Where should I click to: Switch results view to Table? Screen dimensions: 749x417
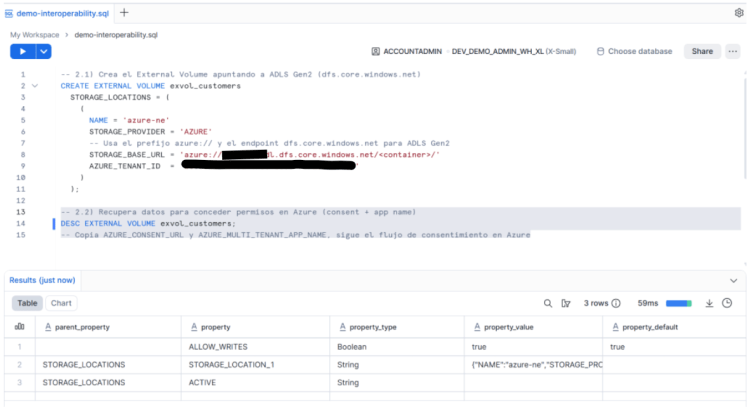(x=27, y=303)
